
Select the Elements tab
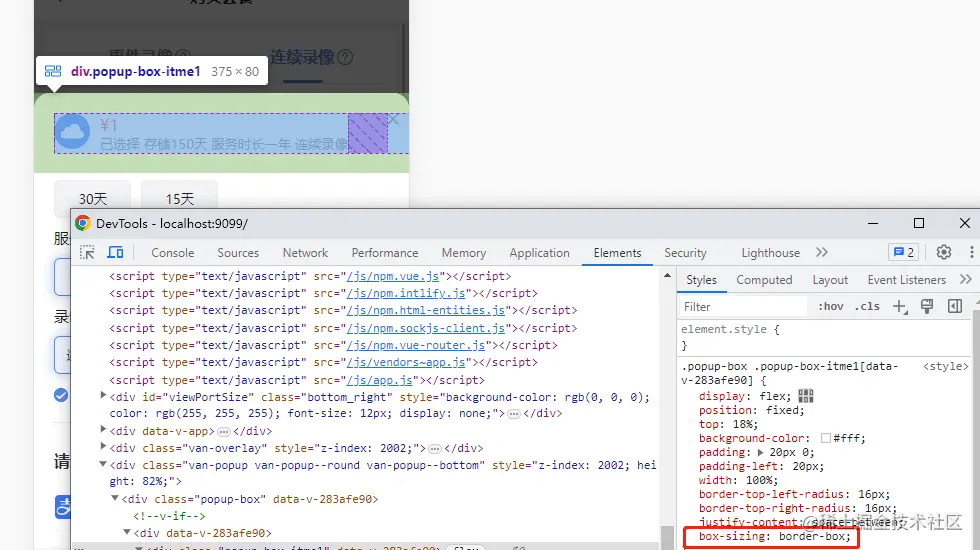click(618, 252)
